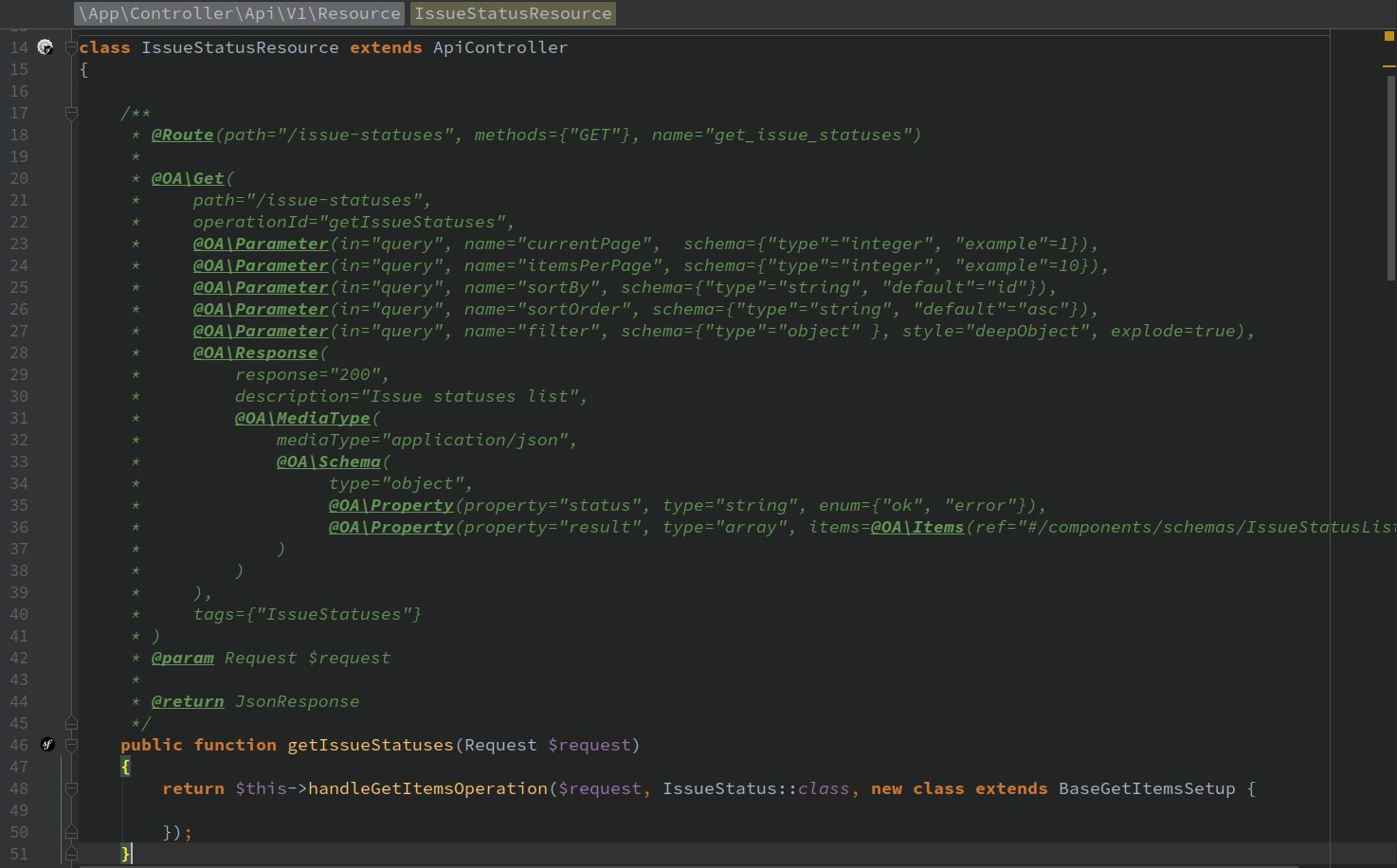Click the BaseGetItemsSetup class name

[x=1147, y=788]
